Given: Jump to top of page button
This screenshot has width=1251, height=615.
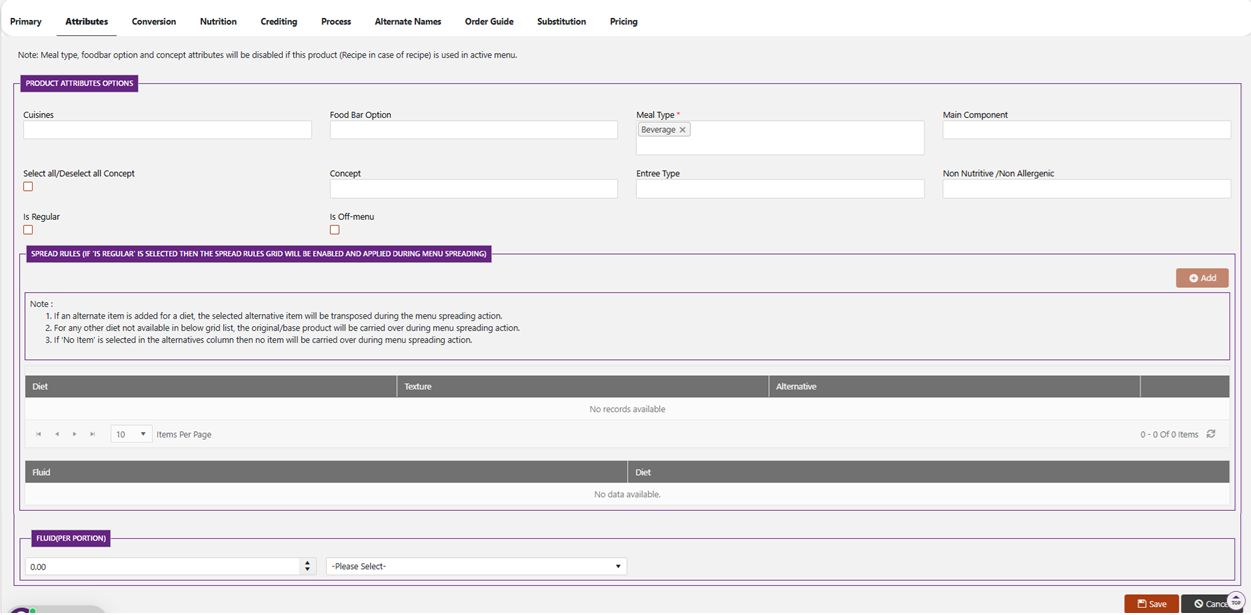Looking at the screenshot, I should tap(1235, 601).
